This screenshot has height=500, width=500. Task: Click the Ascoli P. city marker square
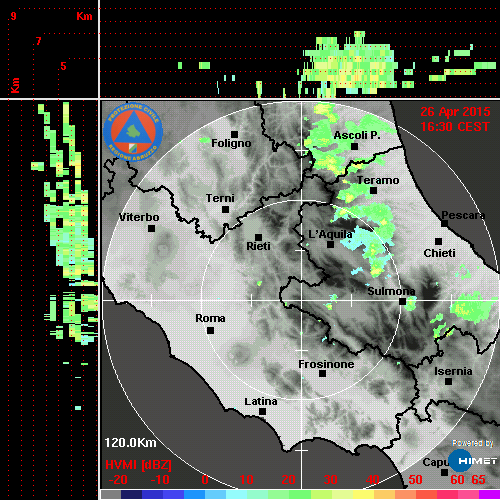click(x=355, y=146)
